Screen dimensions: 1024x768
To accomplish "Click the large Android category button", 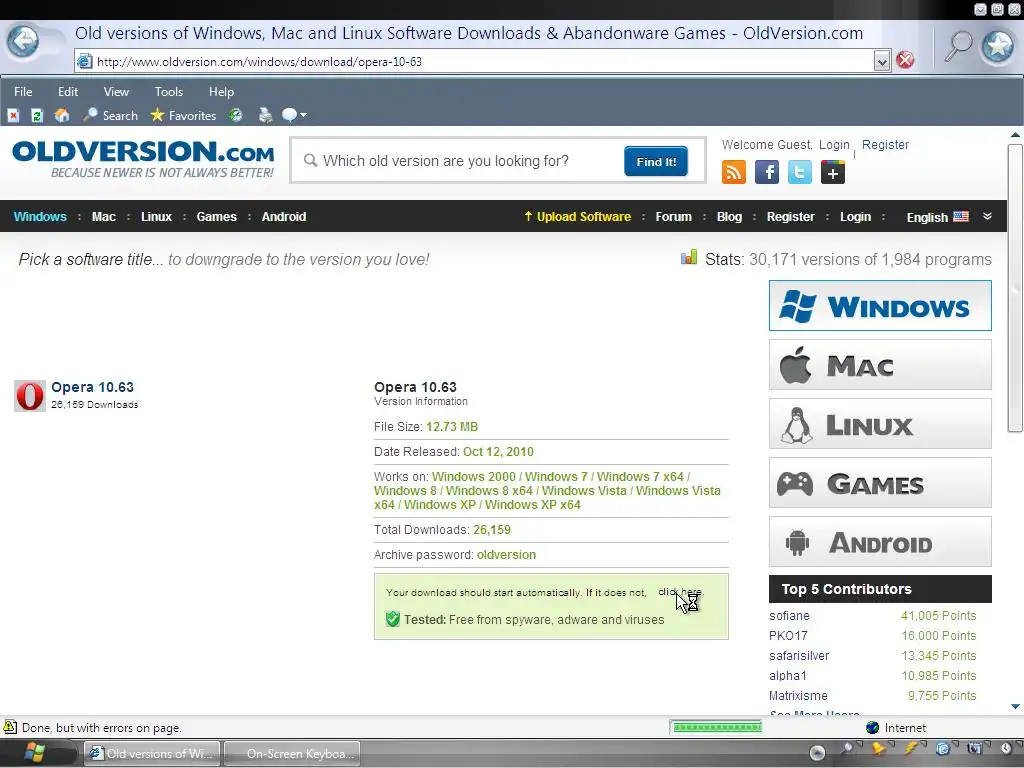I will point(880,541).
